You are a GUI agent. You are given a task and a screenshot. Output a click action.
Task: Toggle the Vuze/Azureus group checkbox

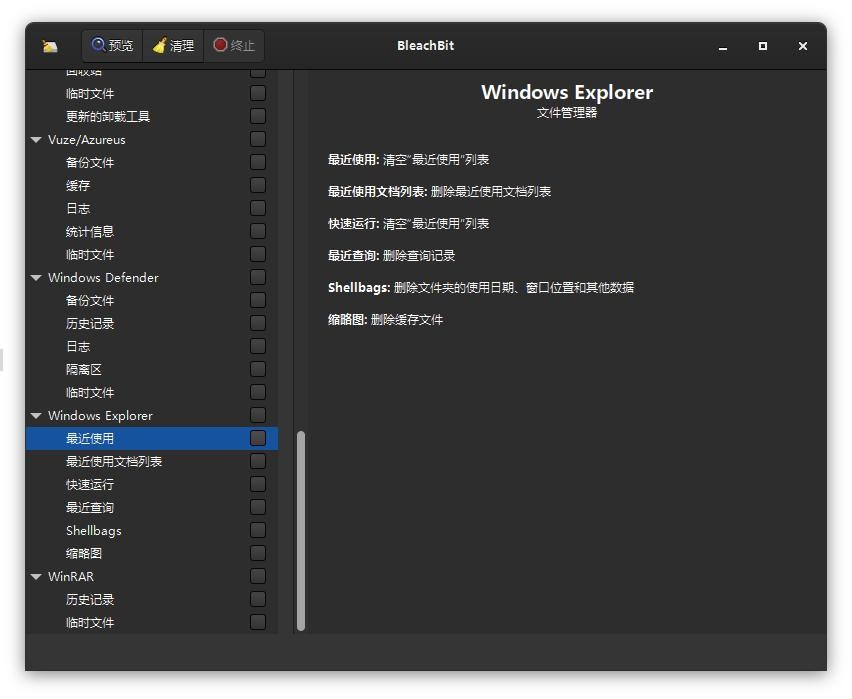258,139
